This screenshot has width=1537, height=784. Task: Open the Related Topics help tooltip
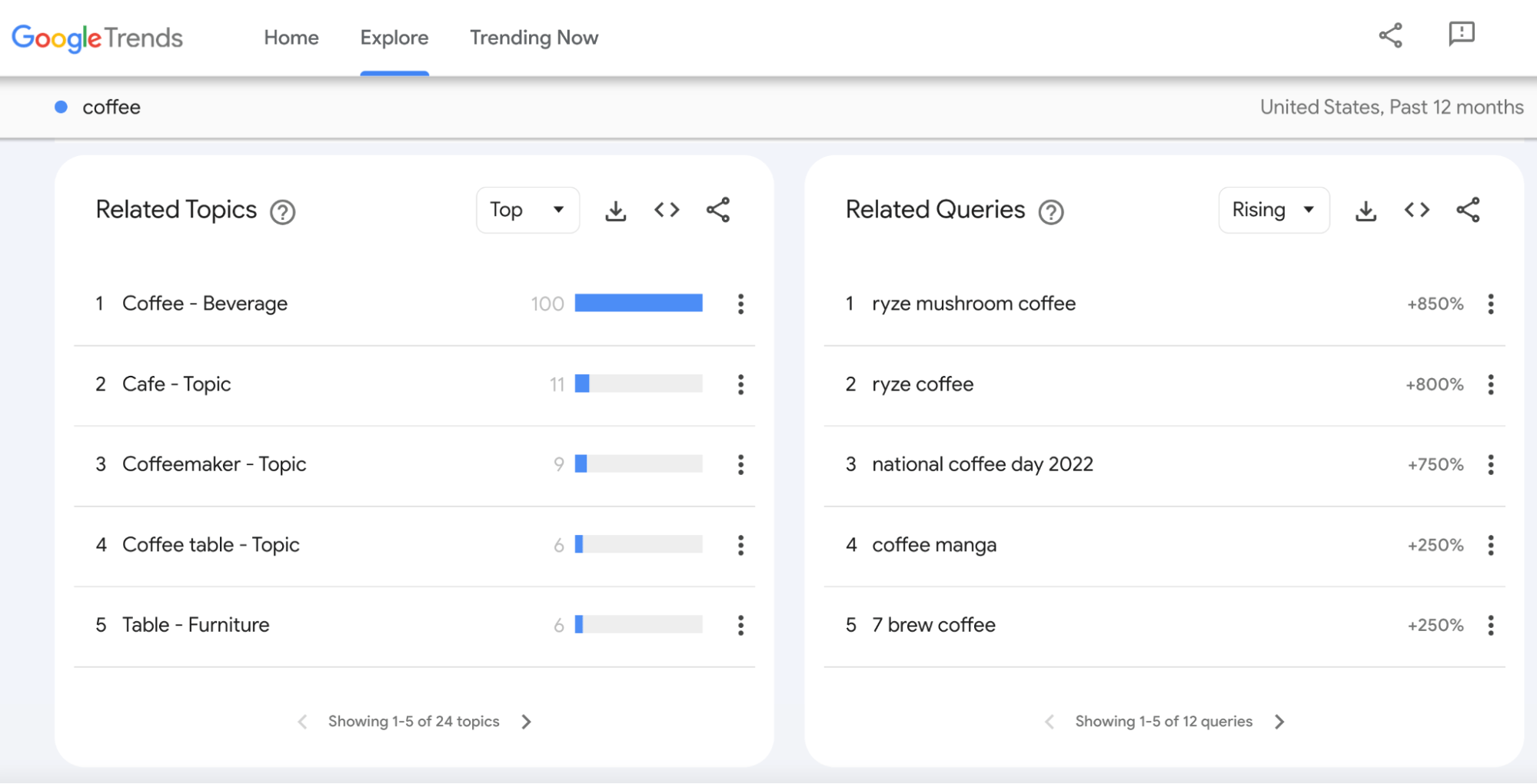point(282,212)
